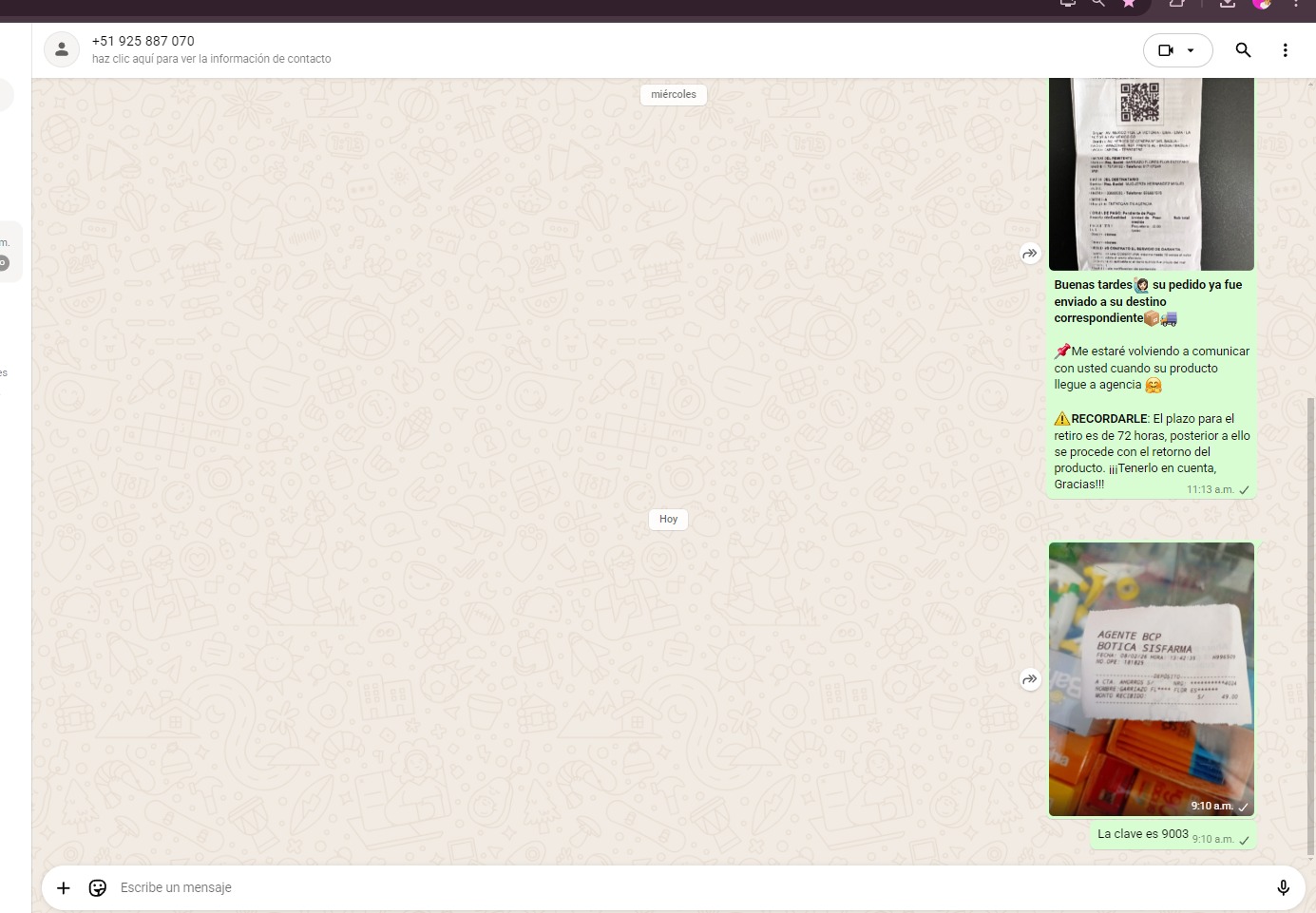1316x913 pixels.
Task: Click the 'La clave es 9003' message
Action: [1142, 834]
